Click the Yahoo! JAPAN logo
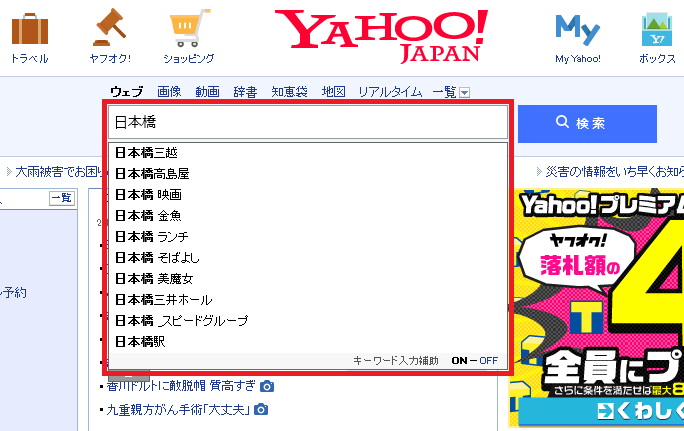The image size is (684, 431). [x=381, y=36]
